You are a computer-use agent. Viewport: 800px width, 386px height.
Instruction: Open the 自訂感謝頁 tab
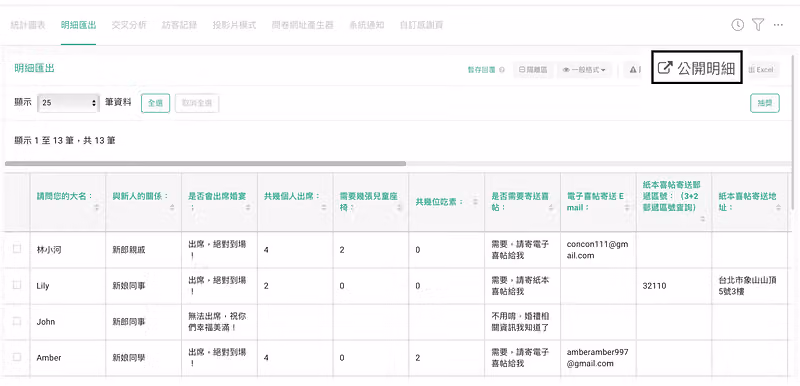click(x=421, y=24)
